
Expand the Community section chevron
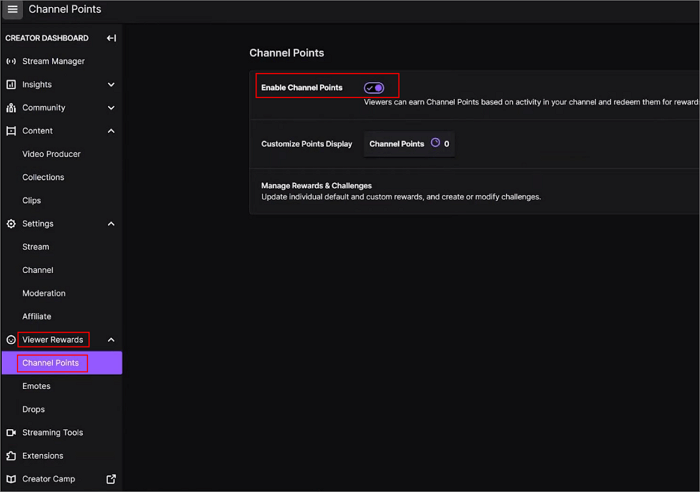[111, 108]
